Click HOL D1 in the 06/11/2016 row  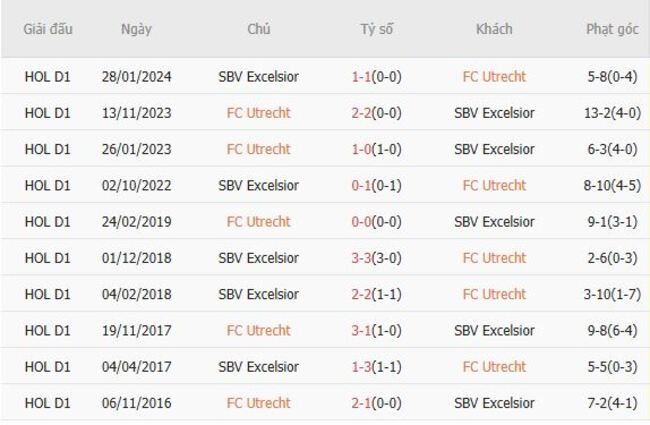tap(48, 403)
